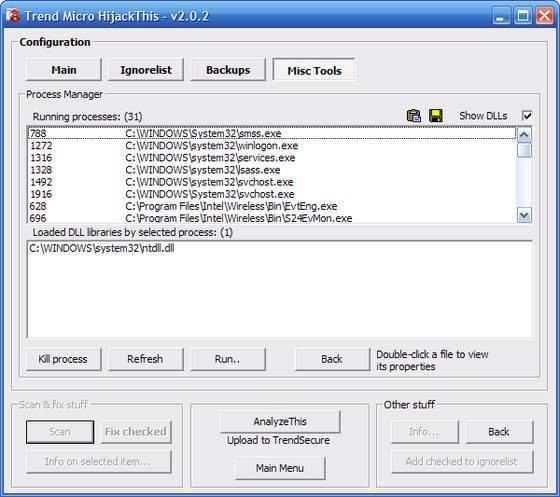Copy process list to clipboard icon
The height and width of the screenshot is (497, 560).
pyautogui.click(x=414, y=116)
